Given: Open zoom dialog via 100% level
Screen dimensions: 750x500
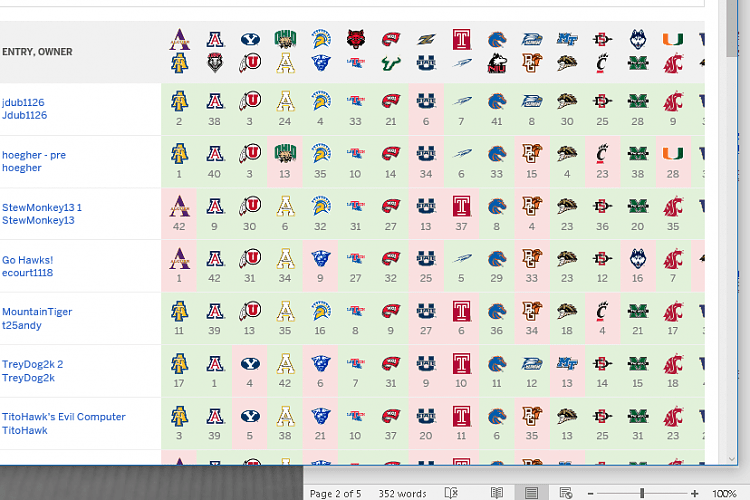Looking at the screenshot, I should 724,493.
